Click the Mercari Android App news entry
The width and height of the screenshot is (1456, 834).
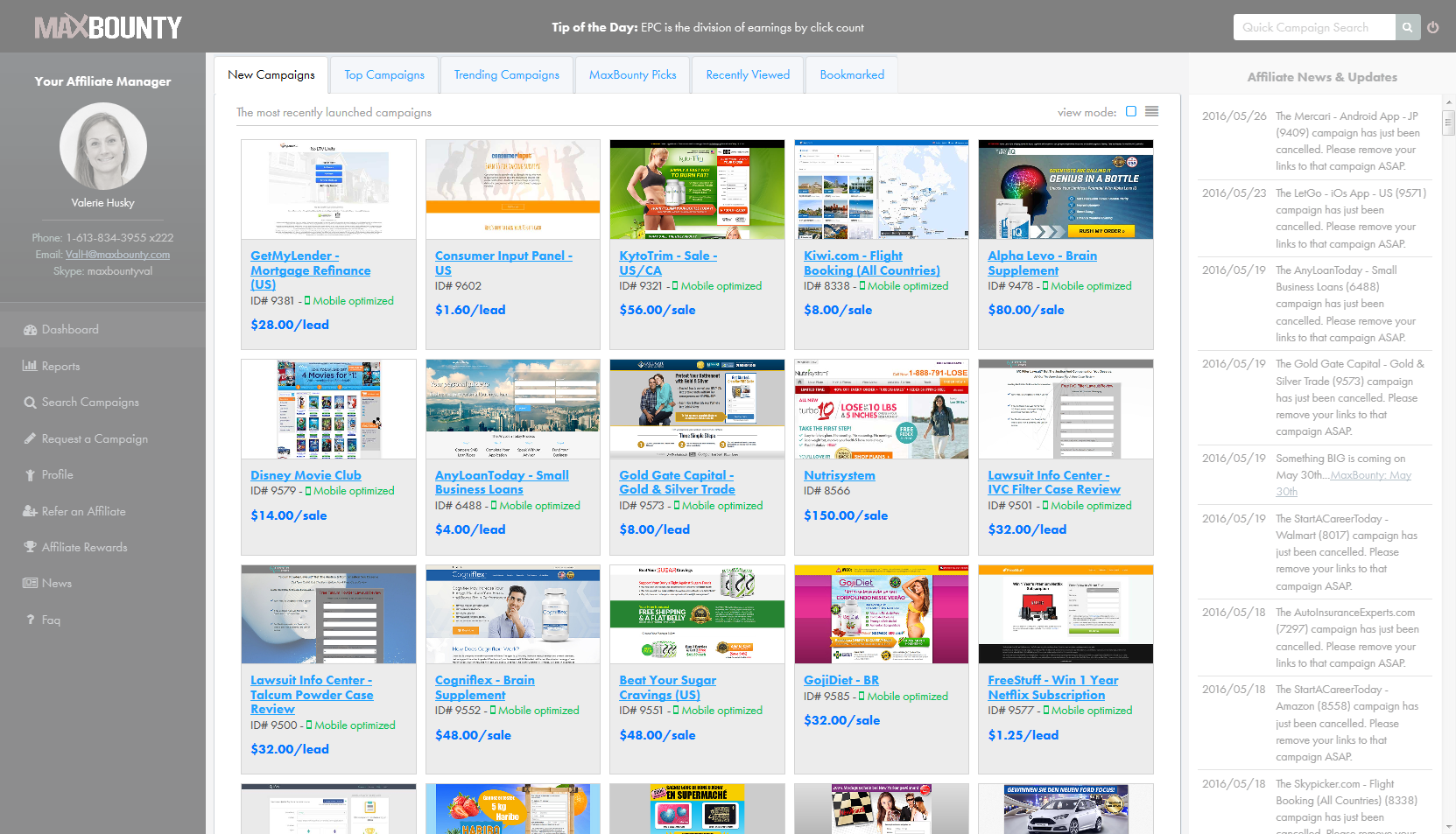coord(1314,141)
